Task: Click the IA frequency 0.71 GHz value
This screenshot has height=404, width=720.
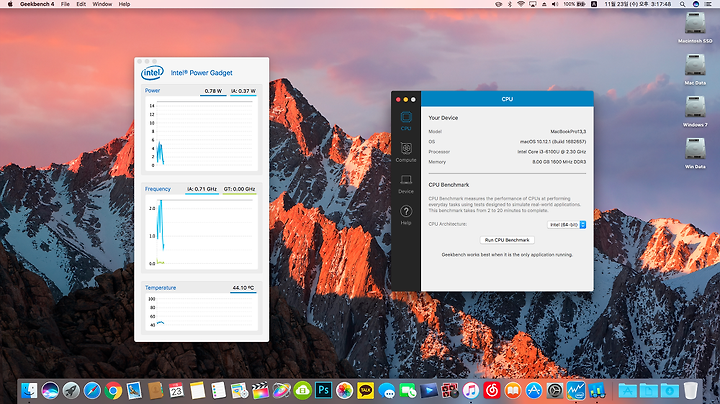Action: 202,189
